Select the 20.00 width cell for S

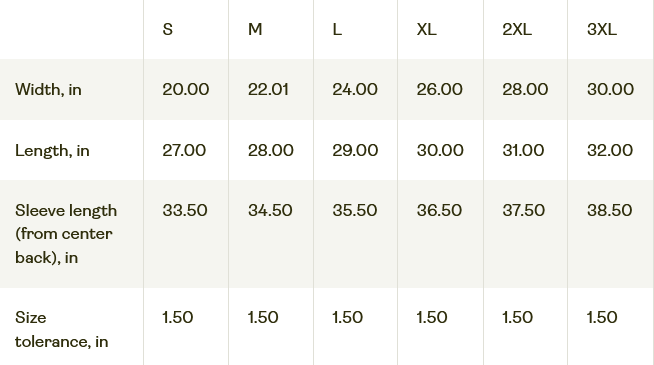(186, 90)
